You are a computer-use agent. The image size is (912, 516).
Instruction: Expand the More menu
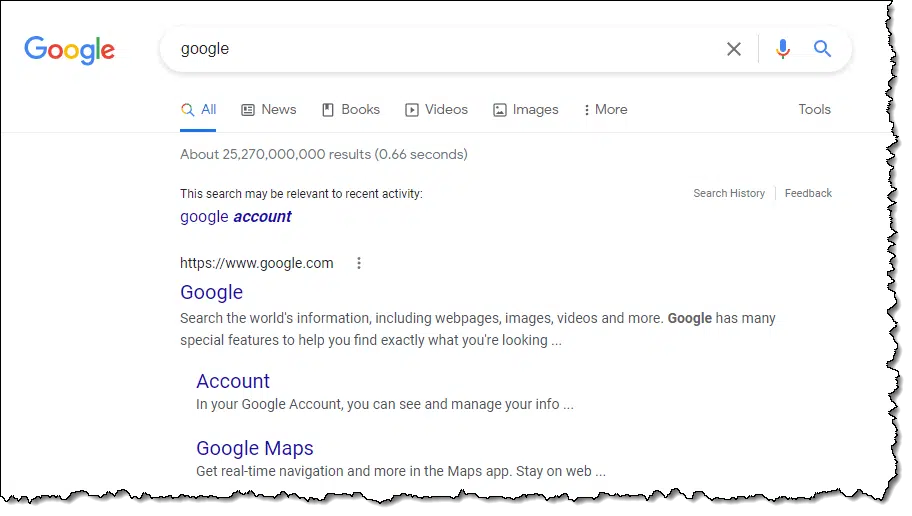click(605, 109)
